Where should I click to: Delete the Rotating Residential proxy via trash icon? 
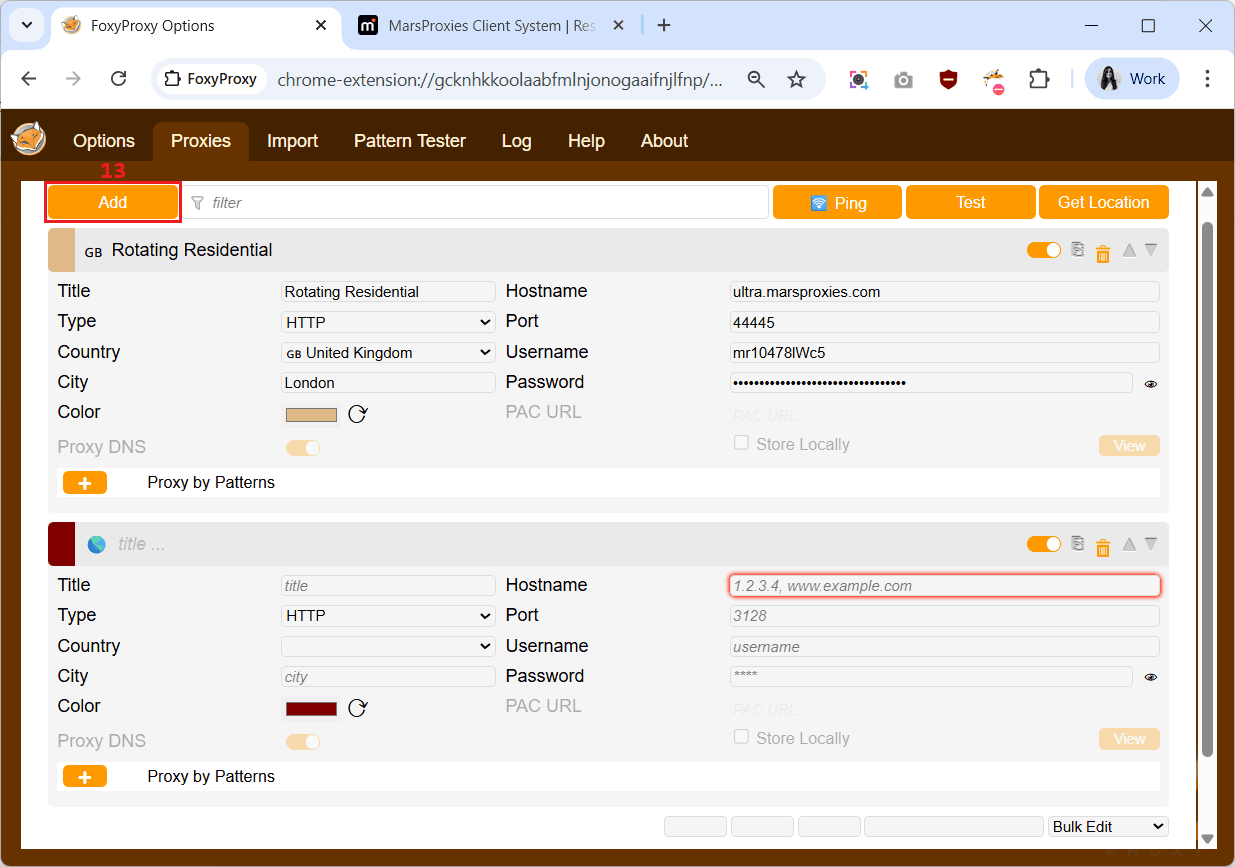coord(1103,252)
